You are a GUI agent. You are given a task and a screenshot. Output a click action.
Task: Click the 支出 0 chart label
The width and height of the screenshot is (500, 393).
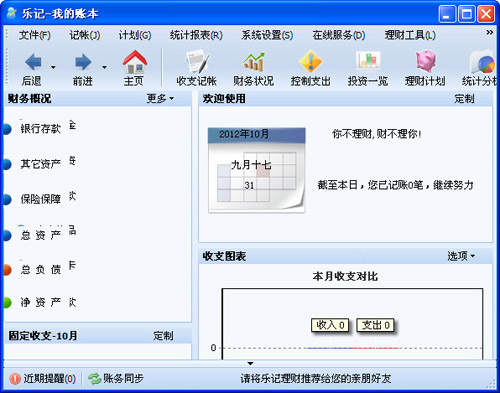point(375,325)
